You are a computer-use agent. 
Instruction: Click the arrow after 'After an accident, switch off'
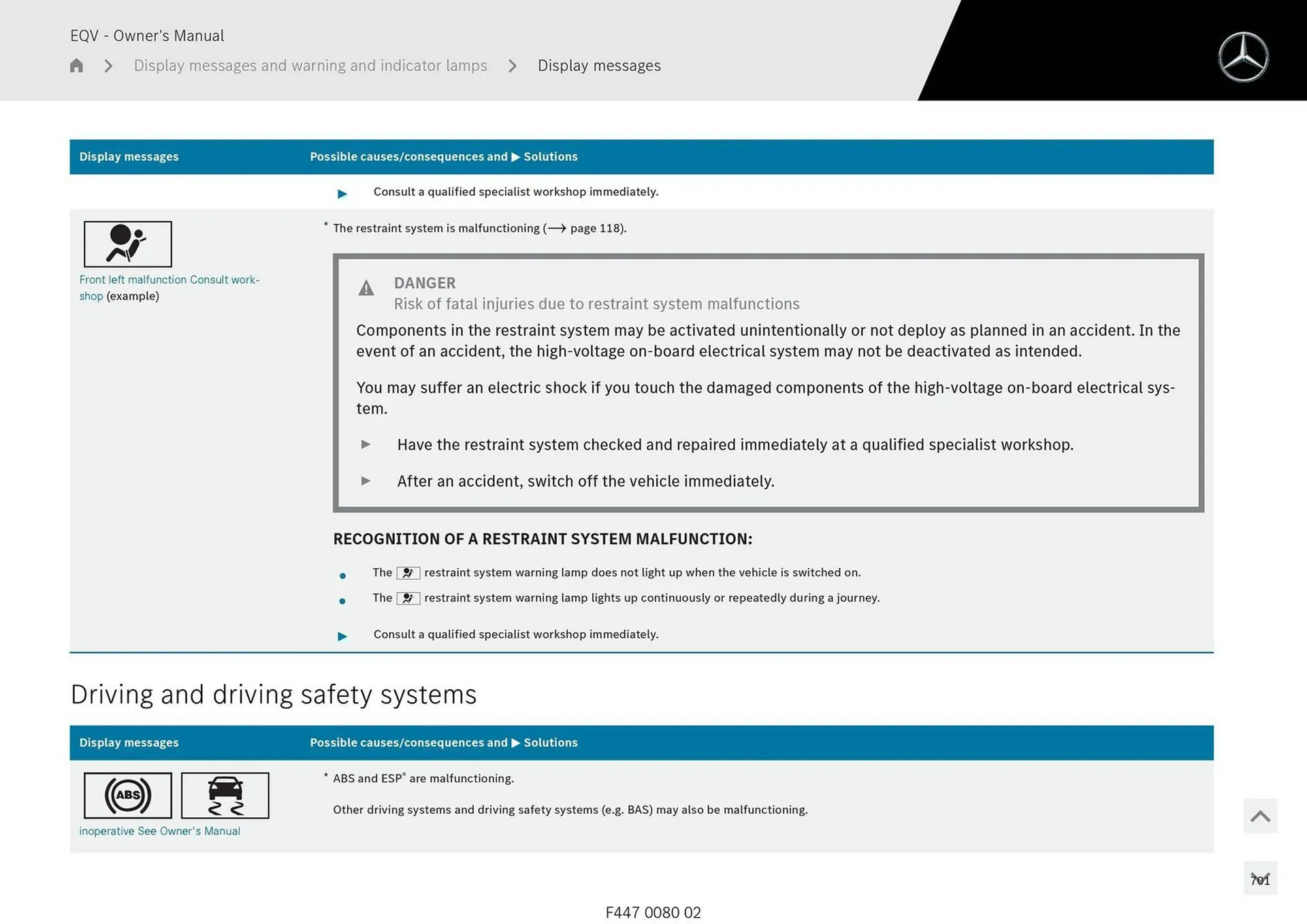366,480
